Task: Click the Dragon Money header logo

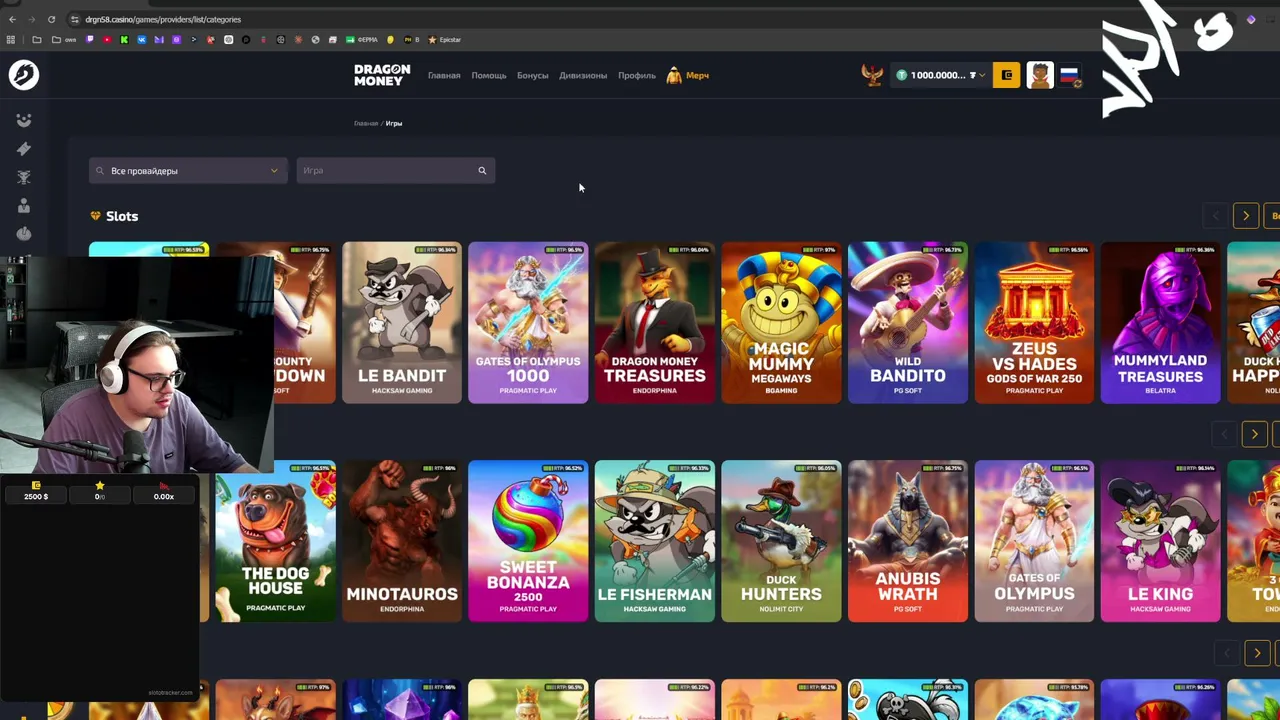Action: click(x=382, y=75)
